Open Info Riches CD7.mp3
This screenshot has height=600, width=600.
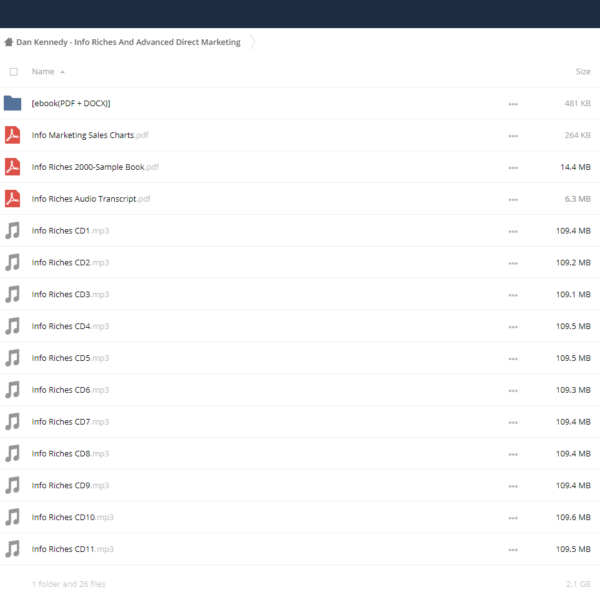[70, 422]
